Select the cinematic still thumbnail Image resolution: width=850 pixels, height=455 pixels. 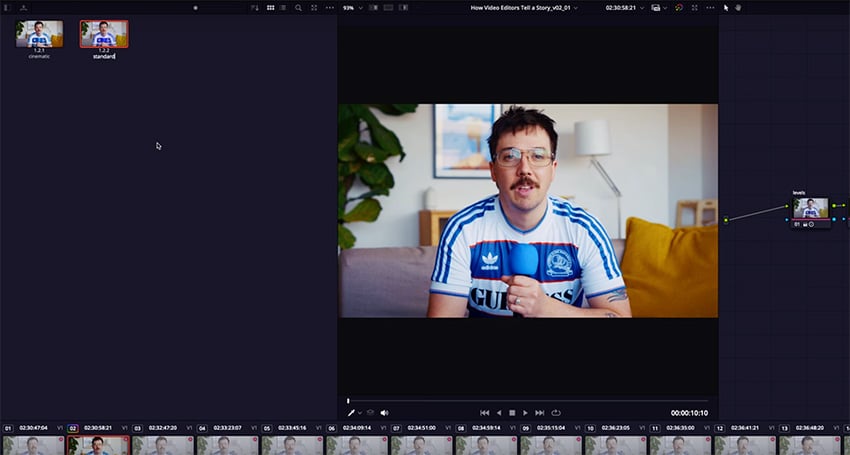tap(39, 34)
